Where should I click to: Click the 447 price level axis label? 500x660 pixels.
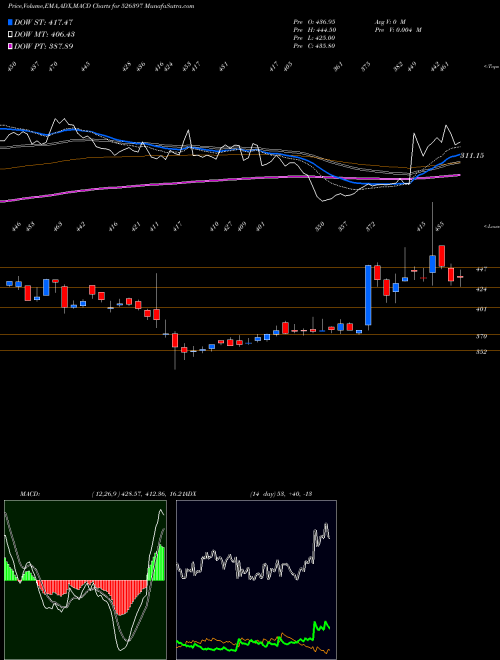point(481,269)
